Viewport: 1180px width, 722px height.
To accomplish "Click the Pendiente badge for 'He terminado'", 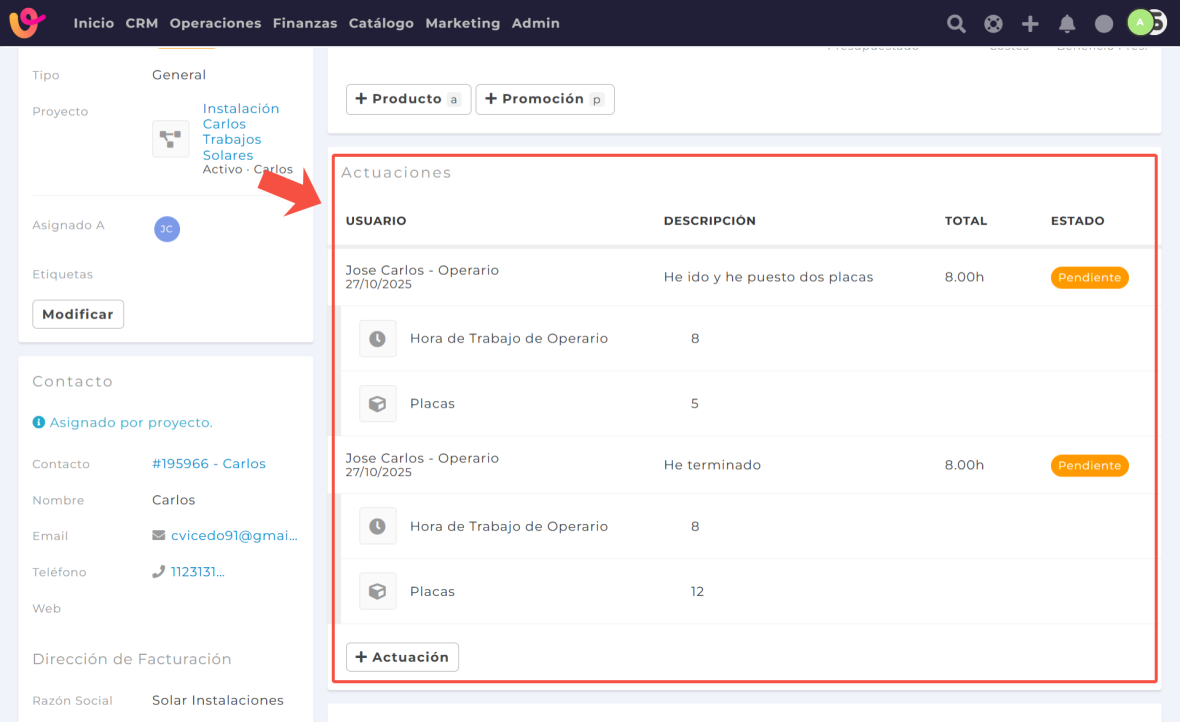I will (1089, 465).
